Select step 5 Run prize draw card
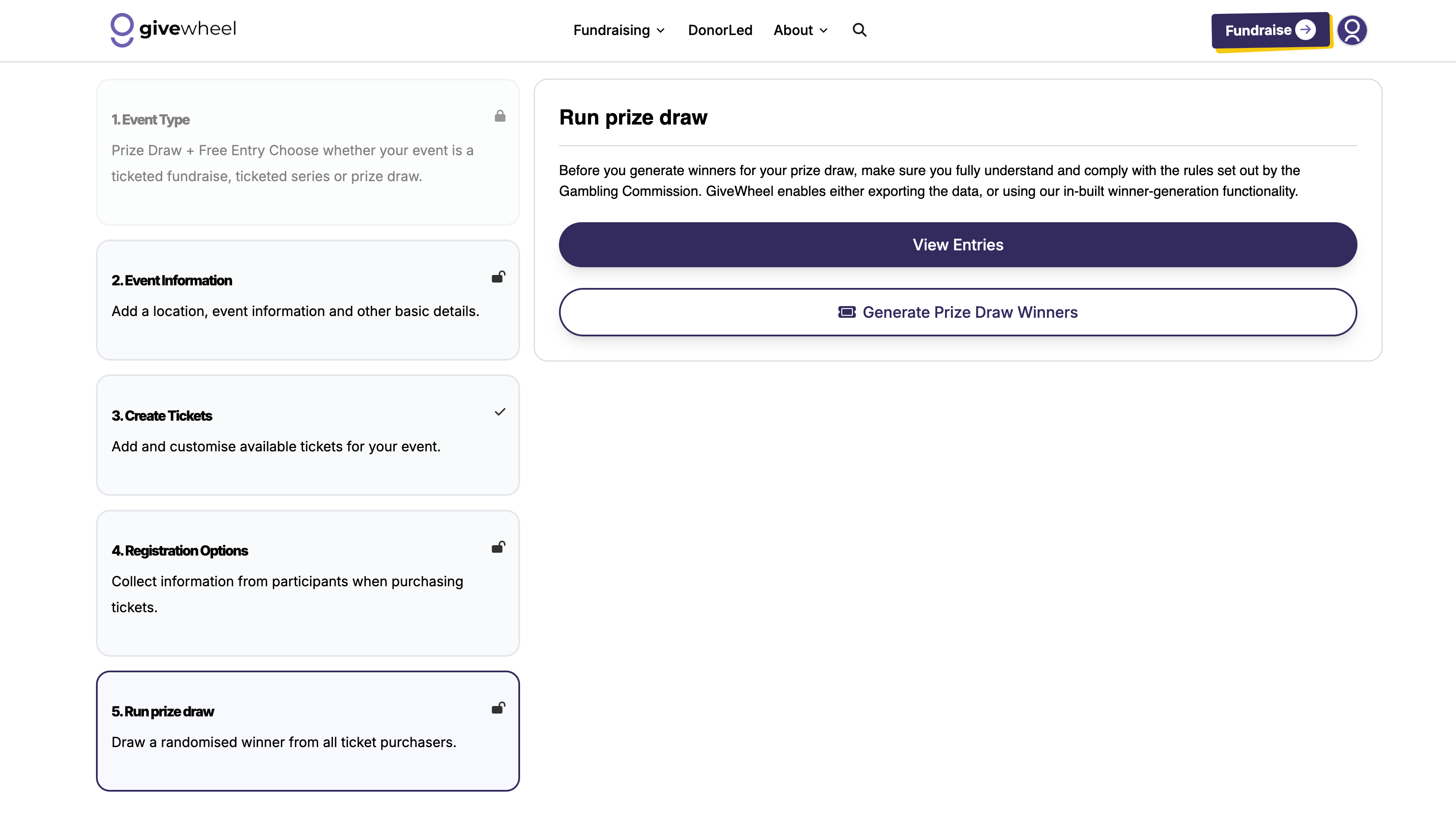Screen dimensions: 1456x818 click(307, 731)
